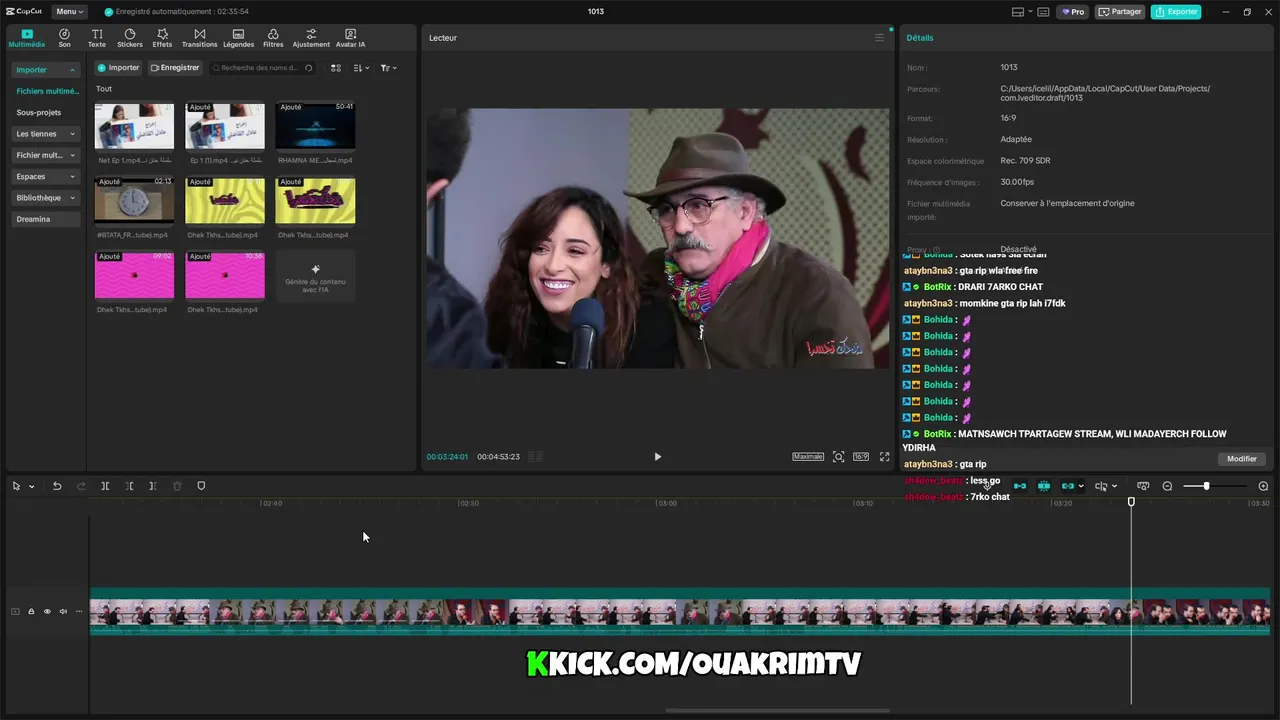The height and width of the screenshot is (720, 1280).
Task: Click the media name search field
Action: pos(262,68)
